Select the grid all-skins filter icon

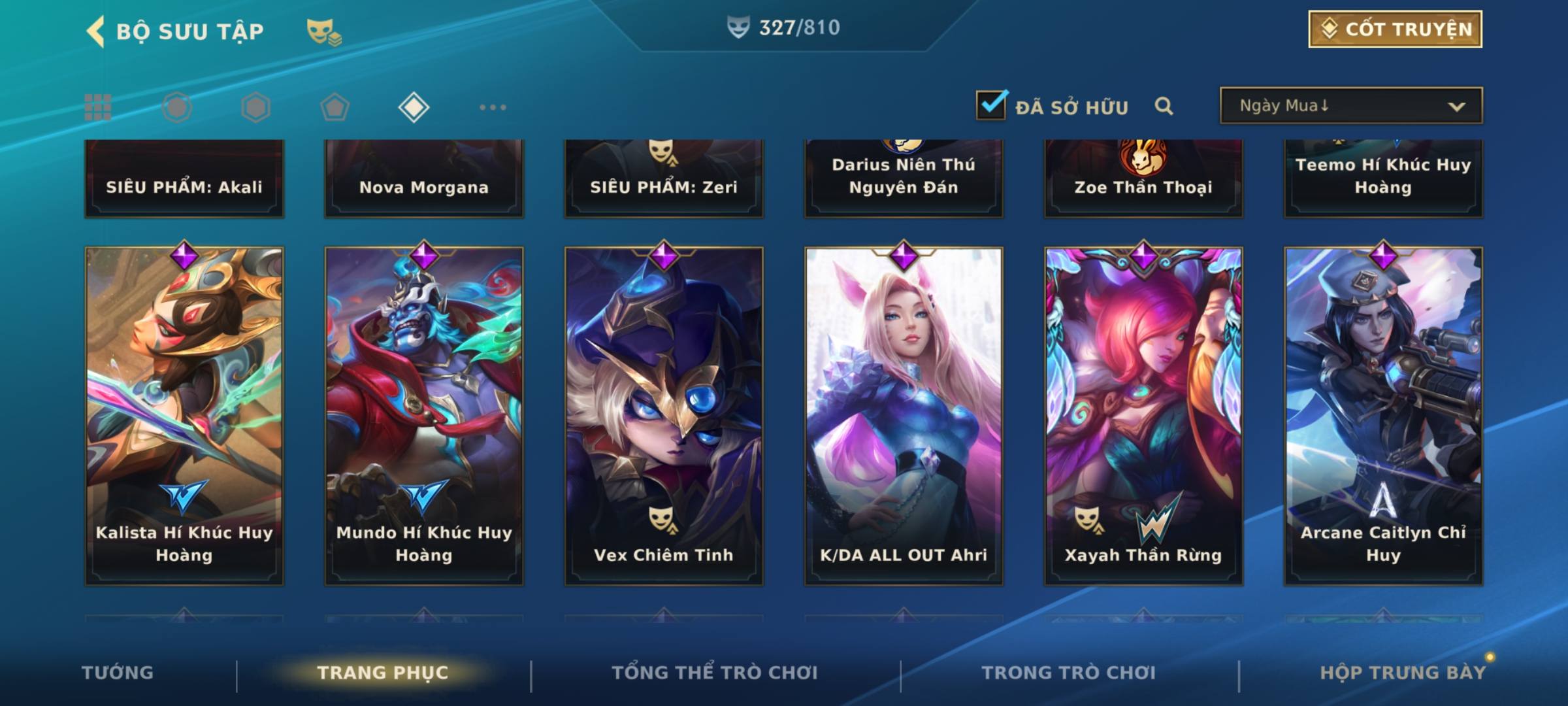tap(98, 107)
